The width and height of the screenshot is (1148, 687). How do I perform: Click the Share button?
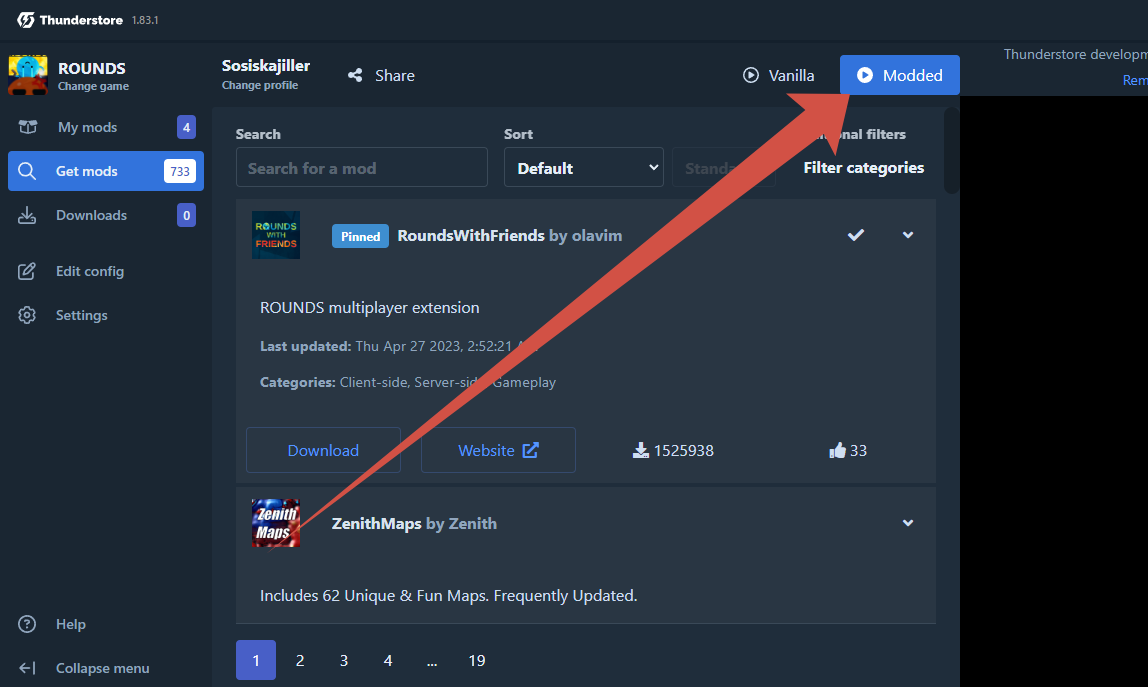point(381,75)
